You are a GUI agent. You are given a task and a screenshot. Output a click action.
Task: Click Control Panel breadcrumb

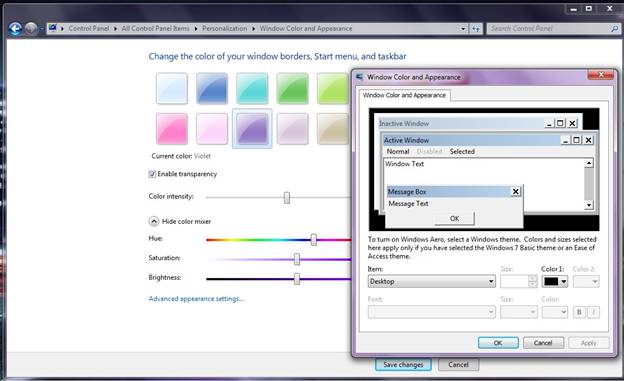[89, 29]
